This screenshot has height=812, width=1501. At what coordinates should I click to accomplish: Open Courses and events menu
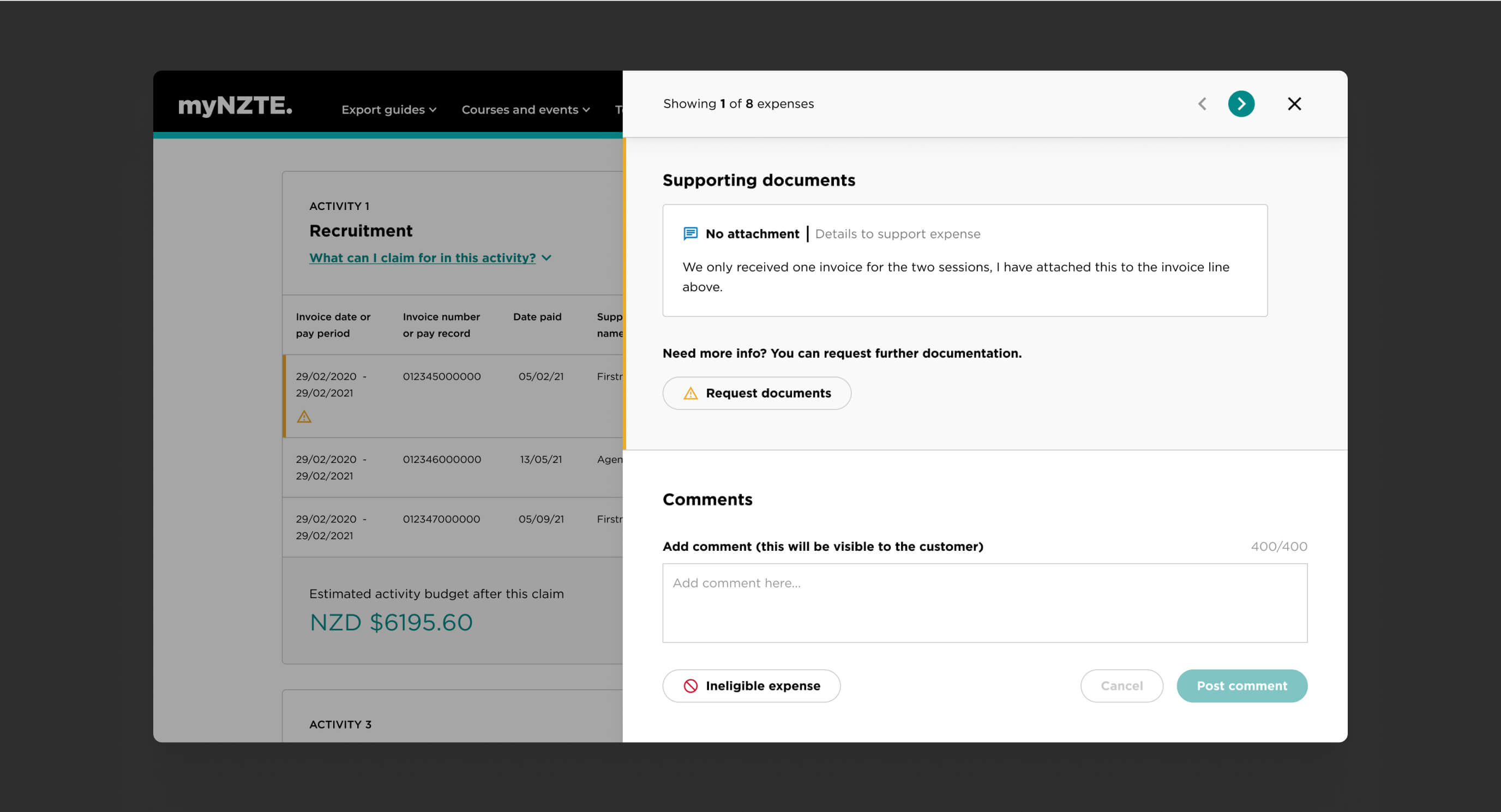coord(526,110)
